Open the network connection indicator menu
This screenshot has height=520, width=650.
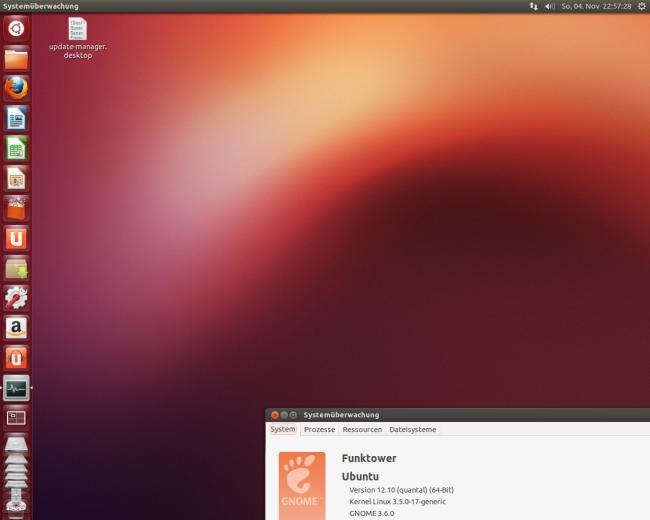click(534, 6)
